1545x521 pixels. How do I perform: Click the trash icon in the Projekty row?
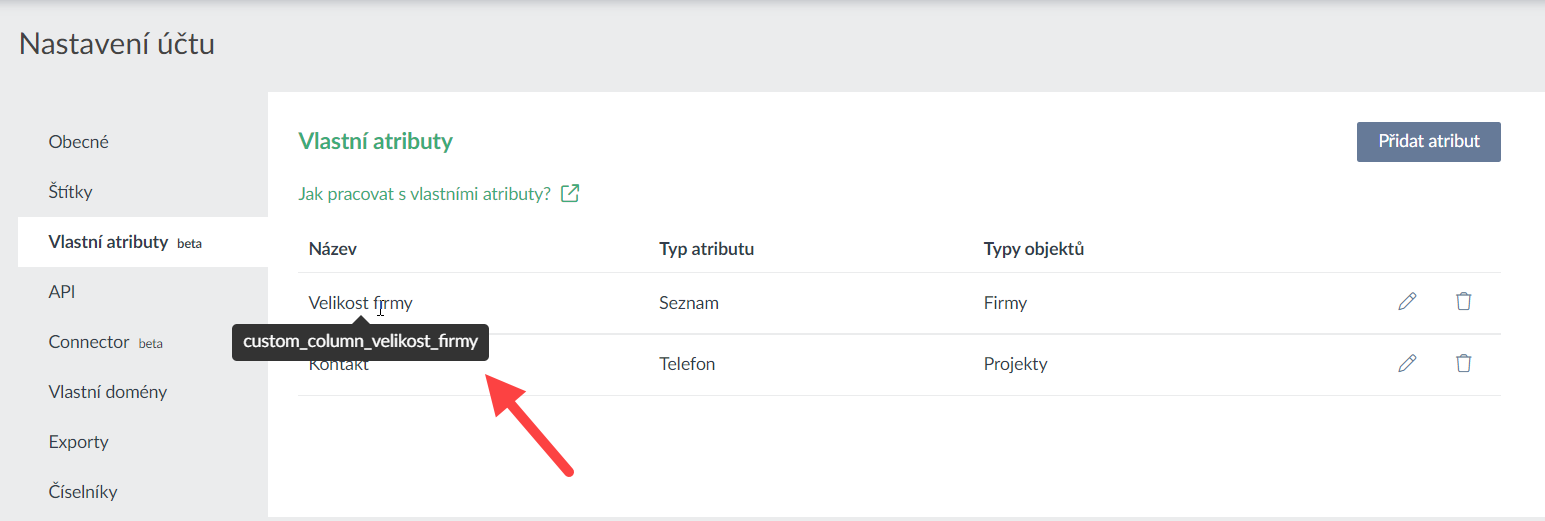pyautogui.click(x=1463, y=363)
